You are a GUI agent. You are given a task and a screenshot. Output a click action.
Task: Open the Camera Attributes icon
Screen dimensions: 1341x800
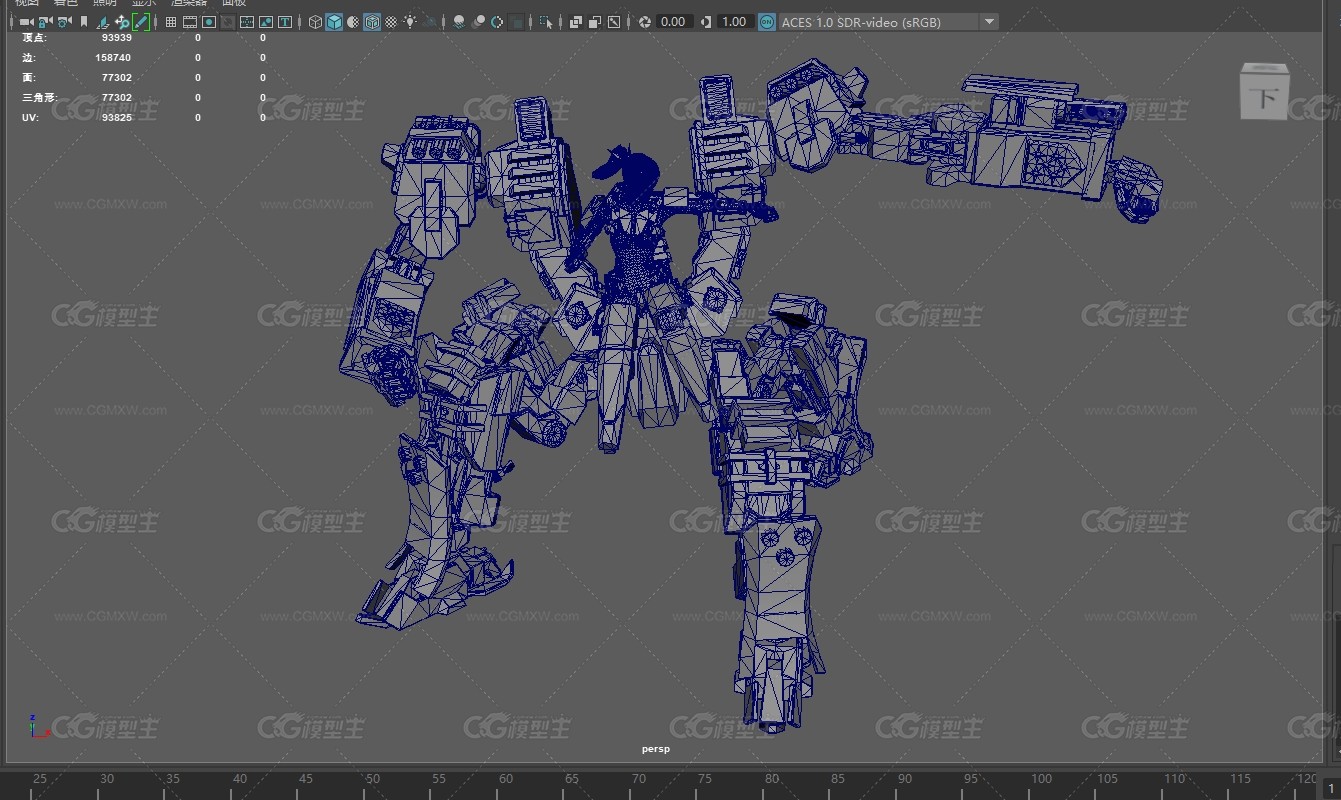point(64,22)
